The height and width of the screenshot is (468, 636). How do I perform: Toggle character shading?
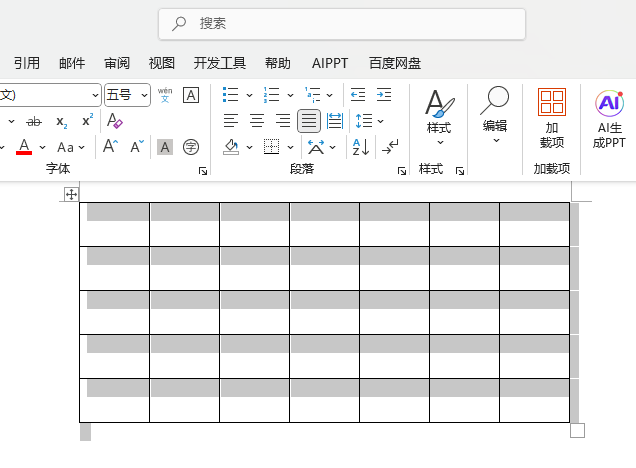pyautogui.click(x=165, y=147)
